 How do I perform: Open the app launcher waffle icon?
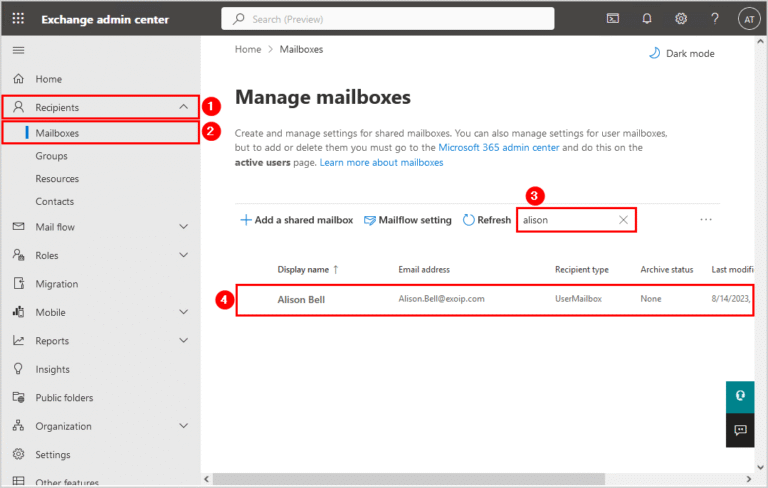click(x=18, y=19)
